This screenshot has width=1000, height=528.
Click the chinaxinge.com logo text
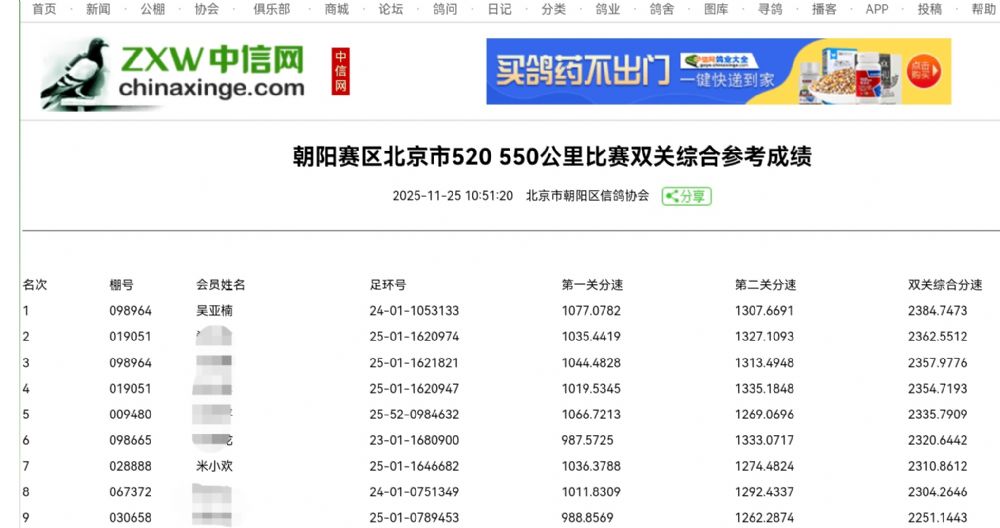pyautogui.click(x=211, y=88)
